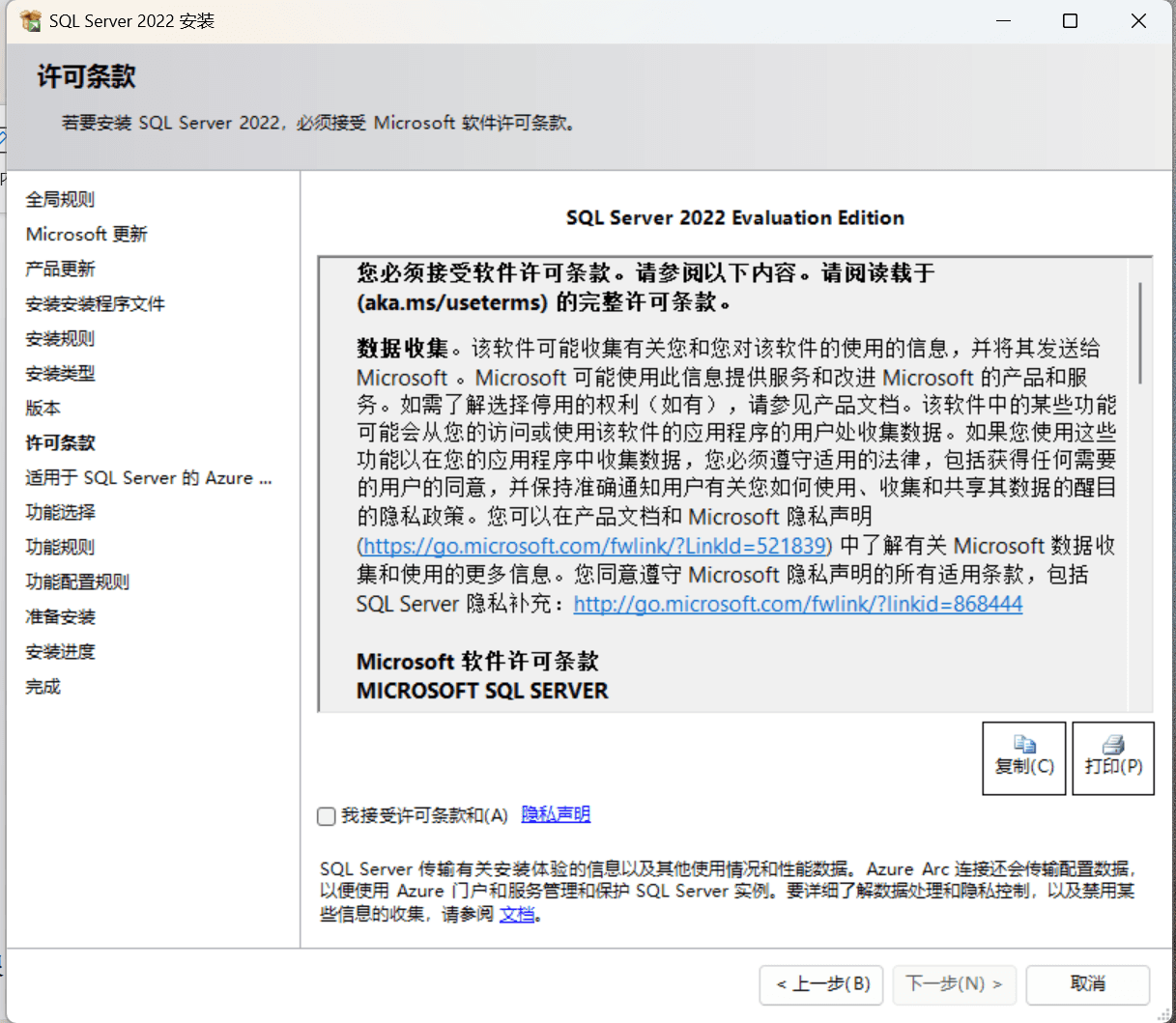
Task: Select 安装类型 step in sidebar
Action: click(x=60, y=373)
